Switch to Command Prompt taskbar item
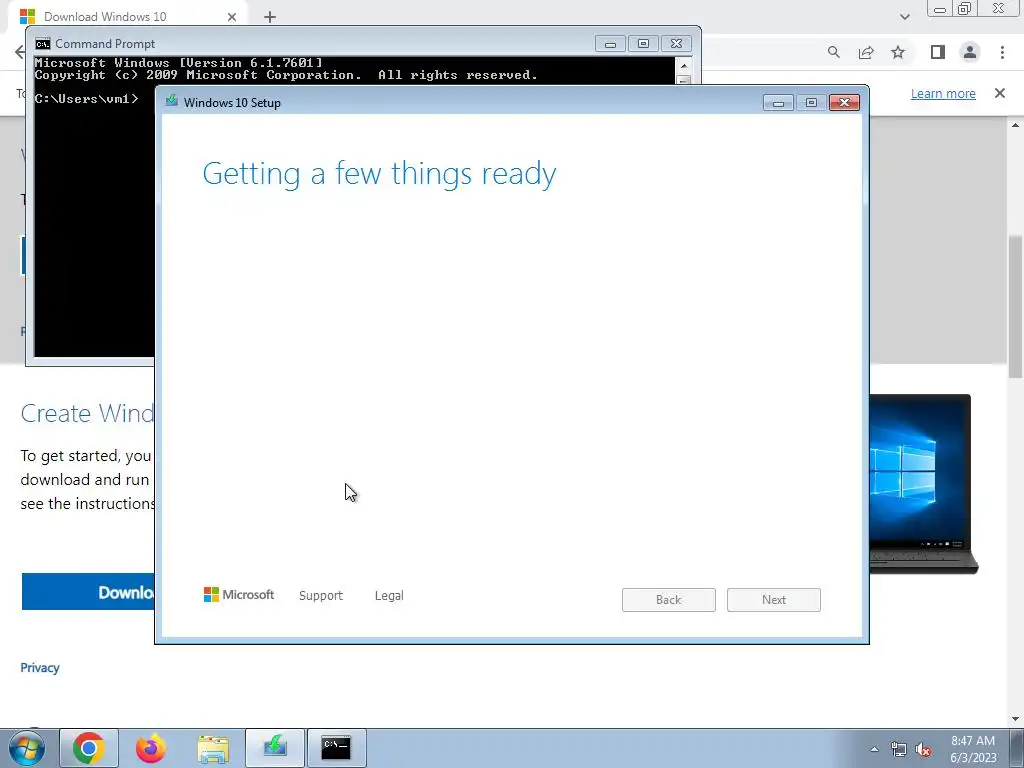Screen dimensions: 1024x768 click(336, 748)
